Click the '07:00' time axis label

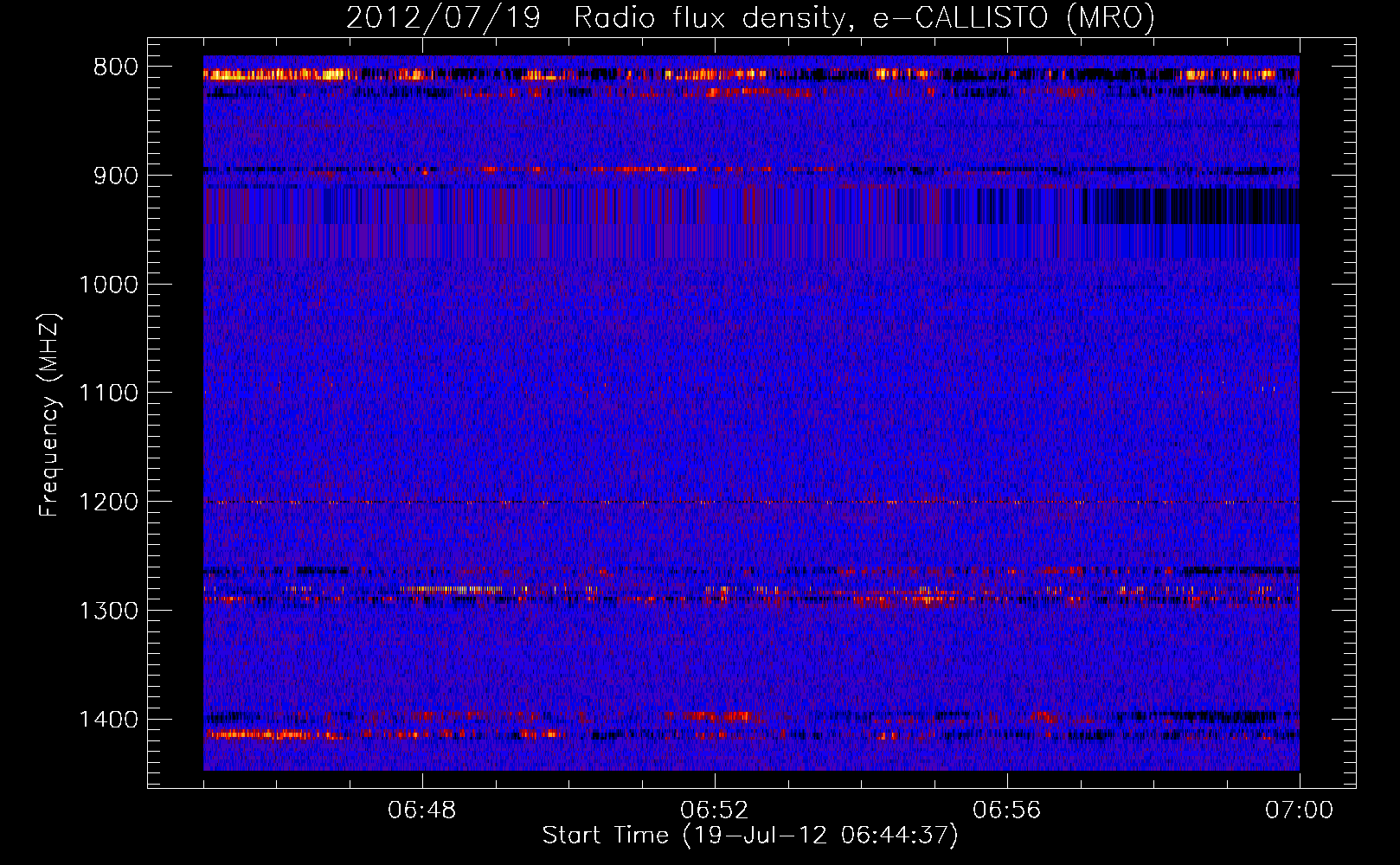click(x=1300, y=811)
